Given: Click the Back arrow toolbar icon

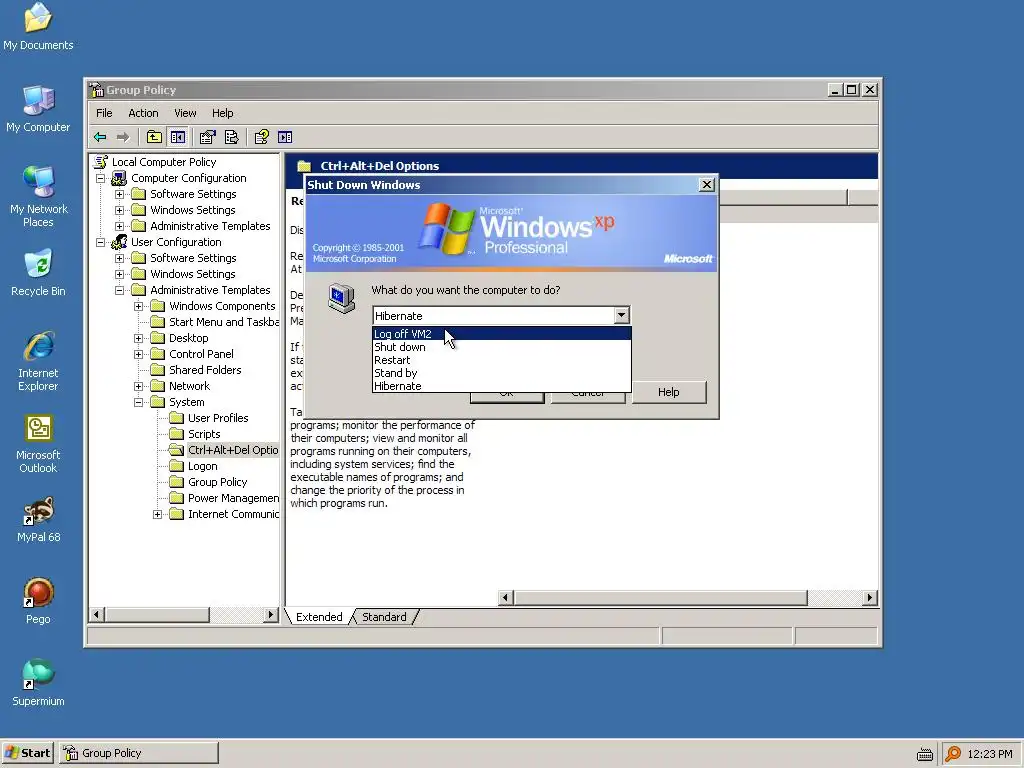Looking at the screenshot, I should pos(100,137).
